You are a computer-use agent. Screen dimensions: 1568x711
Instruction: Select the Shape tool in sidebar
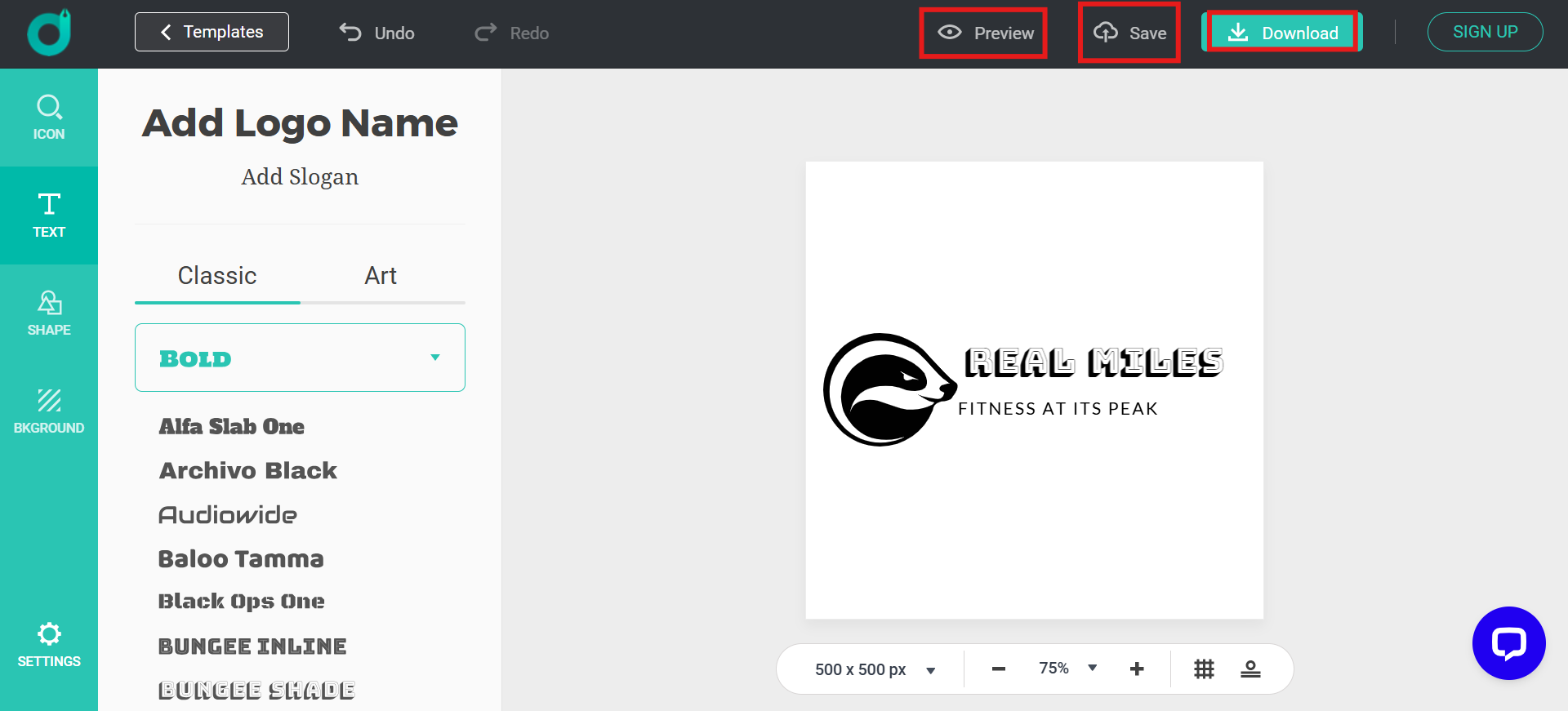pyautogui.click(x=49, y=313)
